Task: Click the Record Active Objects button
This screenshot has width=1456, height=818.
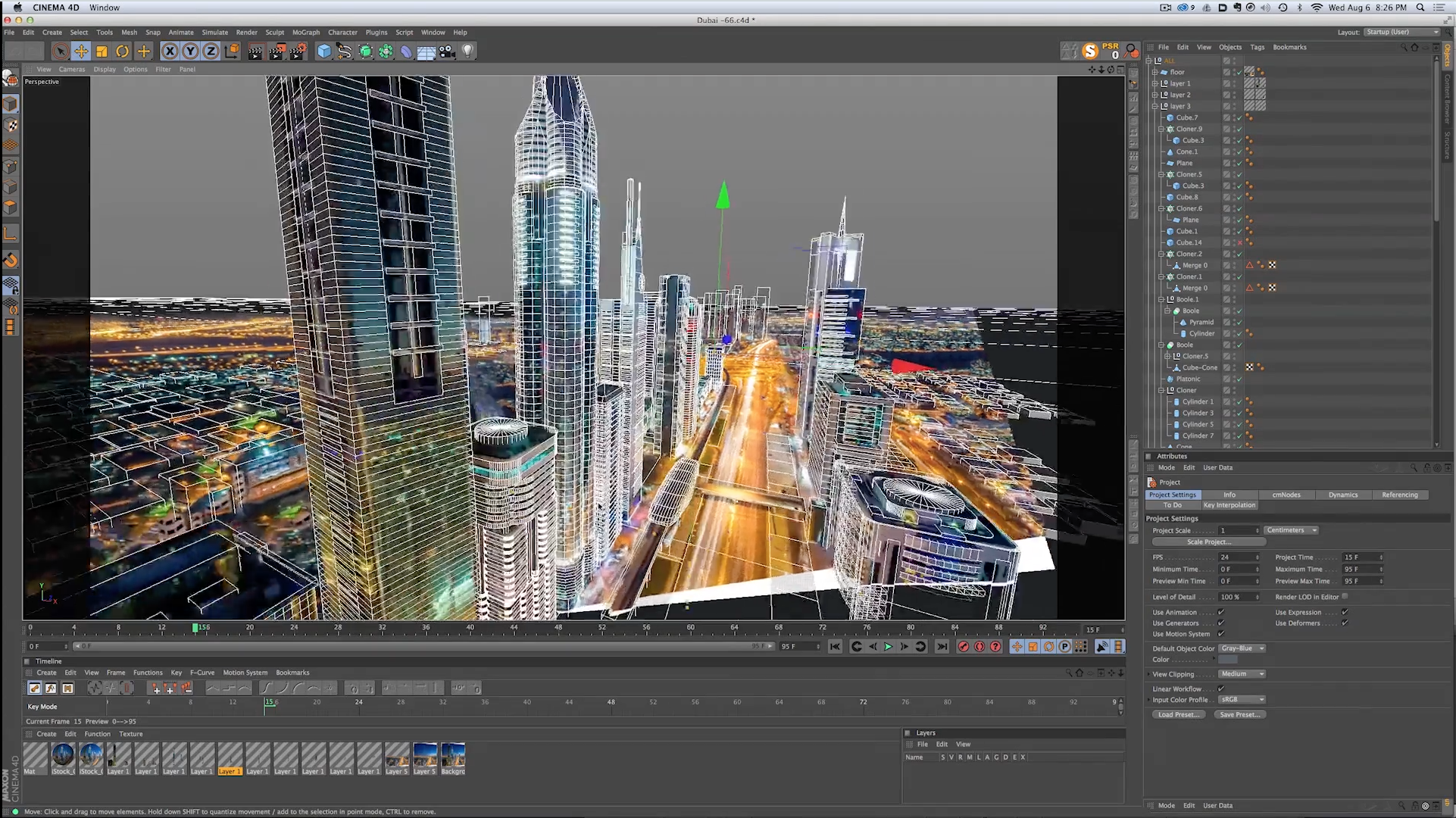Action: pos(963,647)
